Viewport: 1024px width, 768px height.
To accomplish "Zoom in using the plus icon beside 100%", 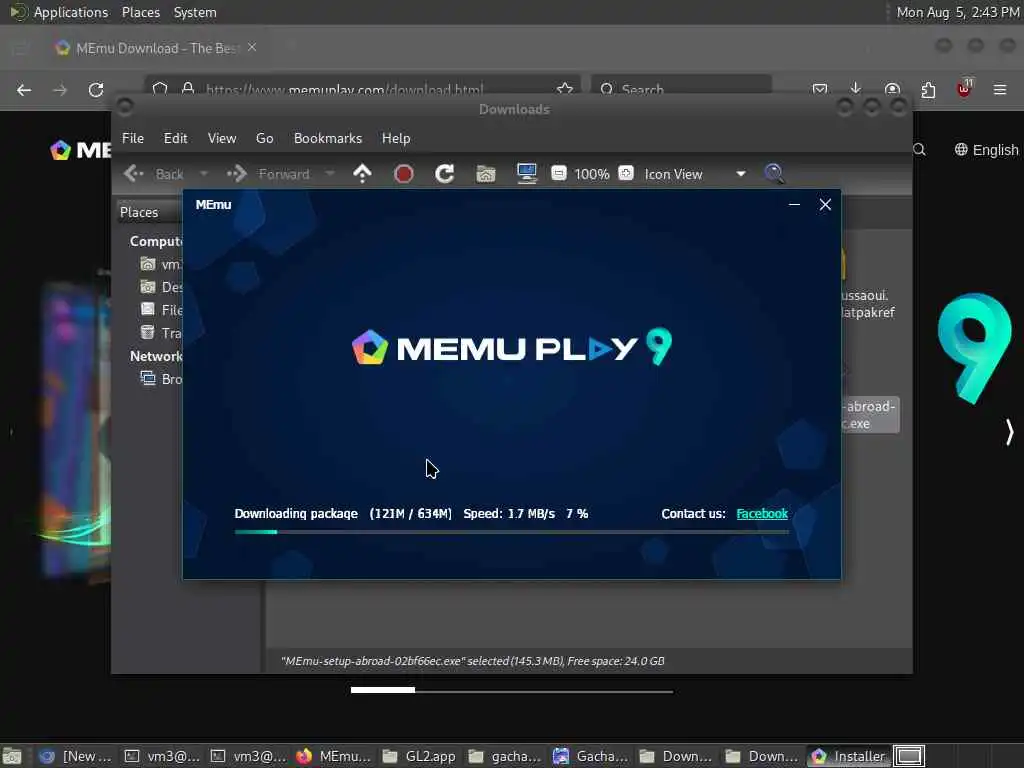I will click(x=626, y=173).
